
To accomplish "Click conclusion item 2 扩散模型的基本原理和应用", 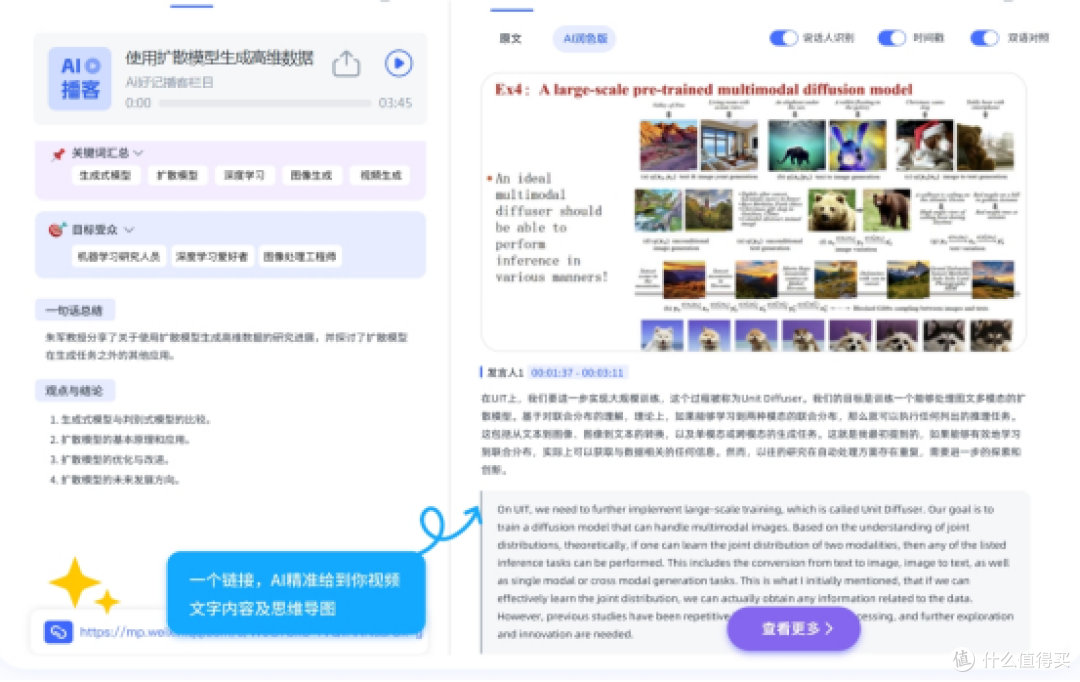I will (119, 440).
